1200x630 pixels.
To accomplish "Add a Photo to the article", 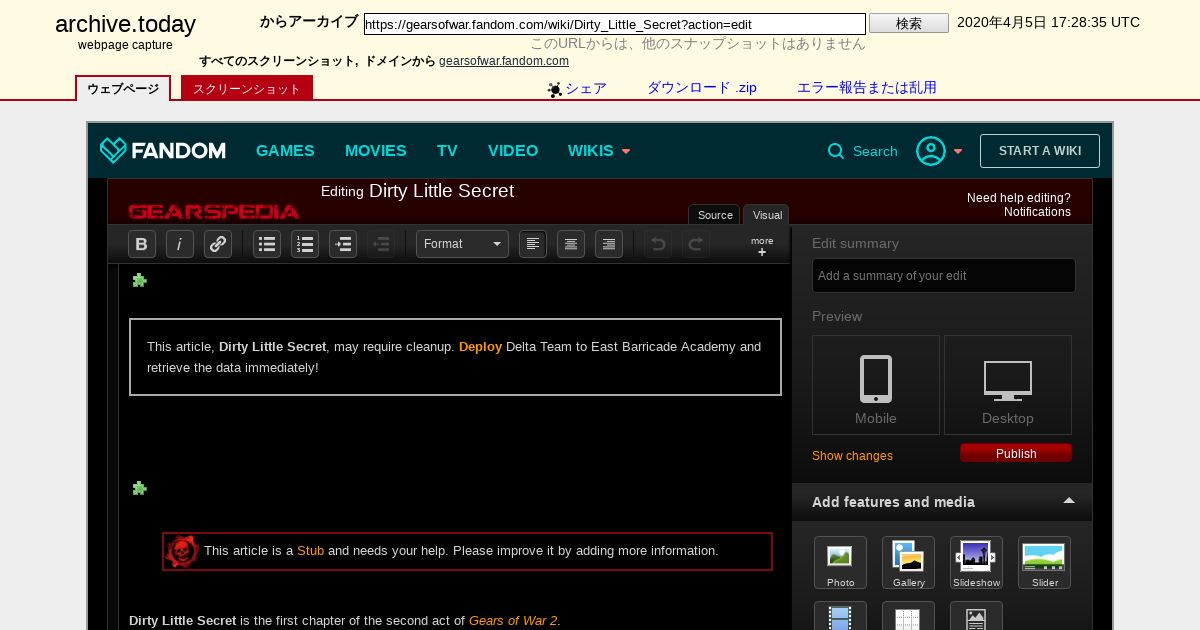I will [x=840, y=563].
